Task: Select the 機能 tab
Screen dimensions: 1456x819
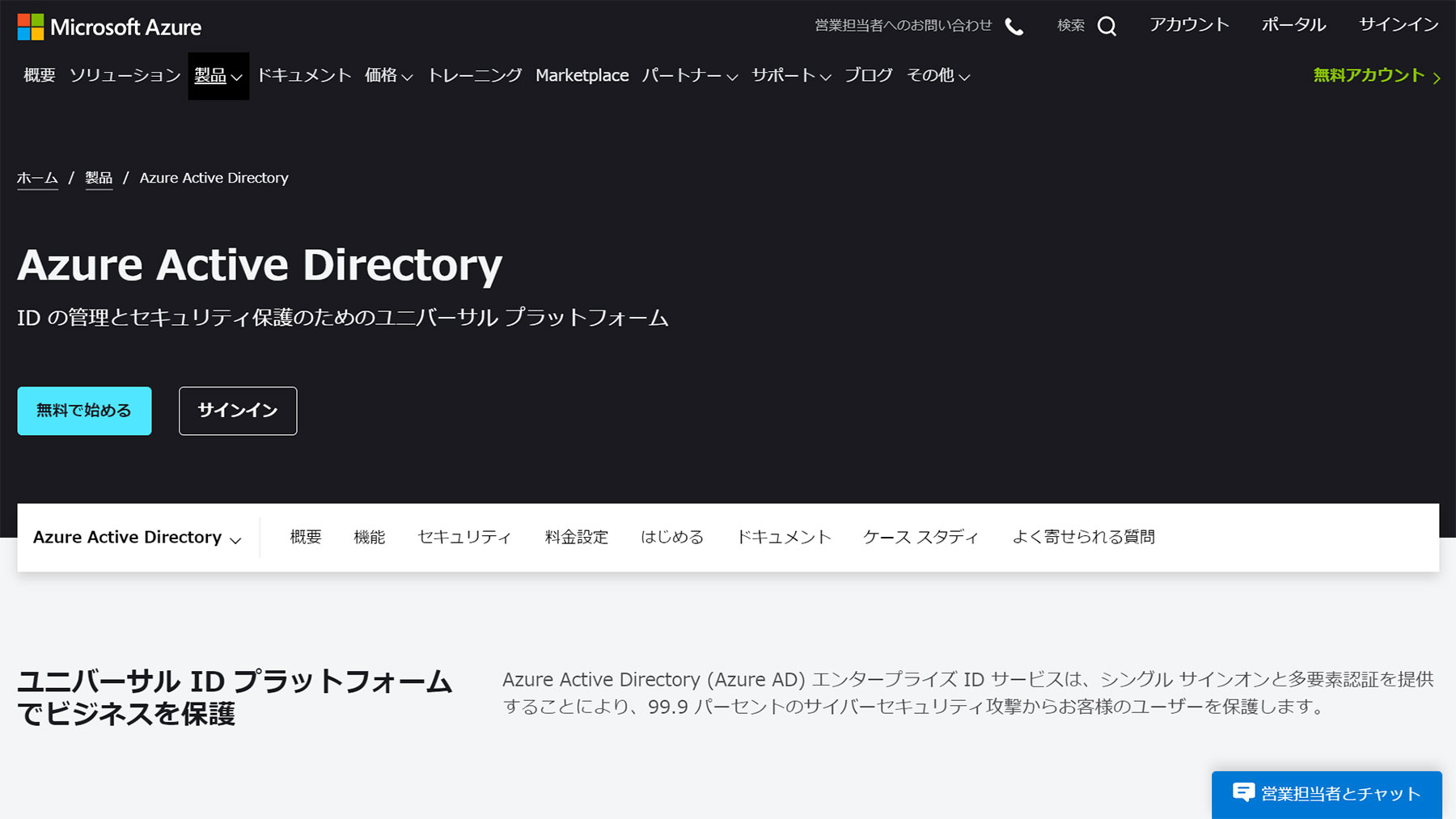Action: (370, 537)
